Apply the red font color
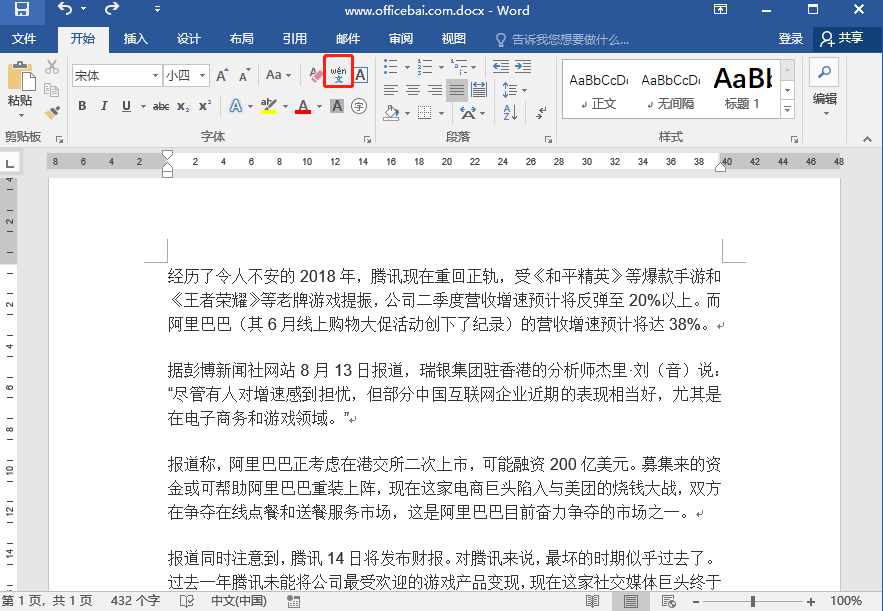 coord(303,106)
